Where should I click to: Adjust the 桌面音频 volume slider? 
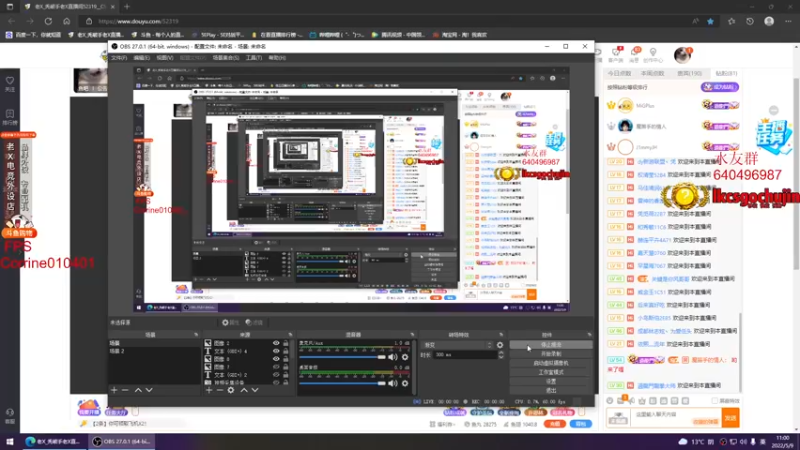[x=342, y=383]
